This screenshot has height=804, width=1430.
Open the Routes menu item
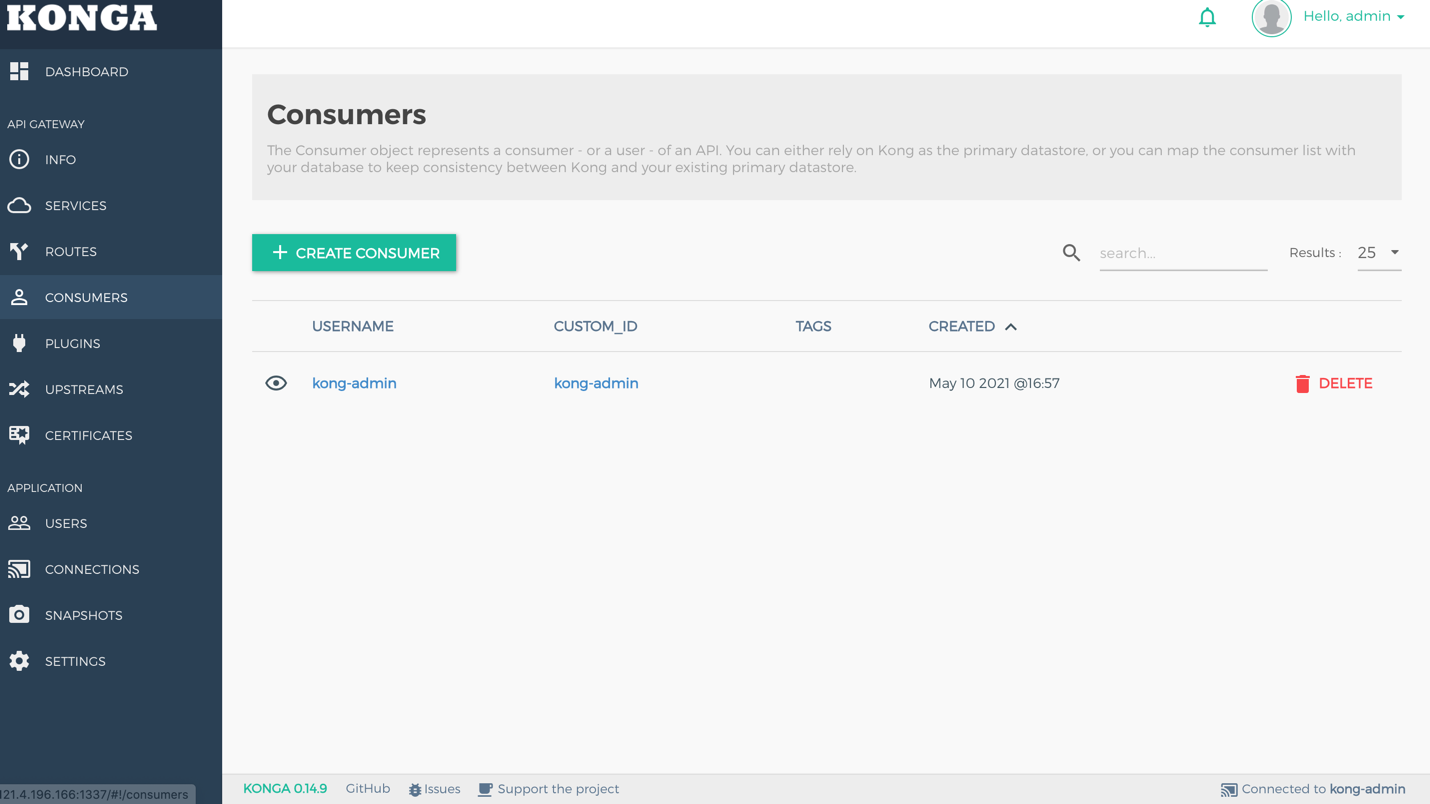point(111,252)
